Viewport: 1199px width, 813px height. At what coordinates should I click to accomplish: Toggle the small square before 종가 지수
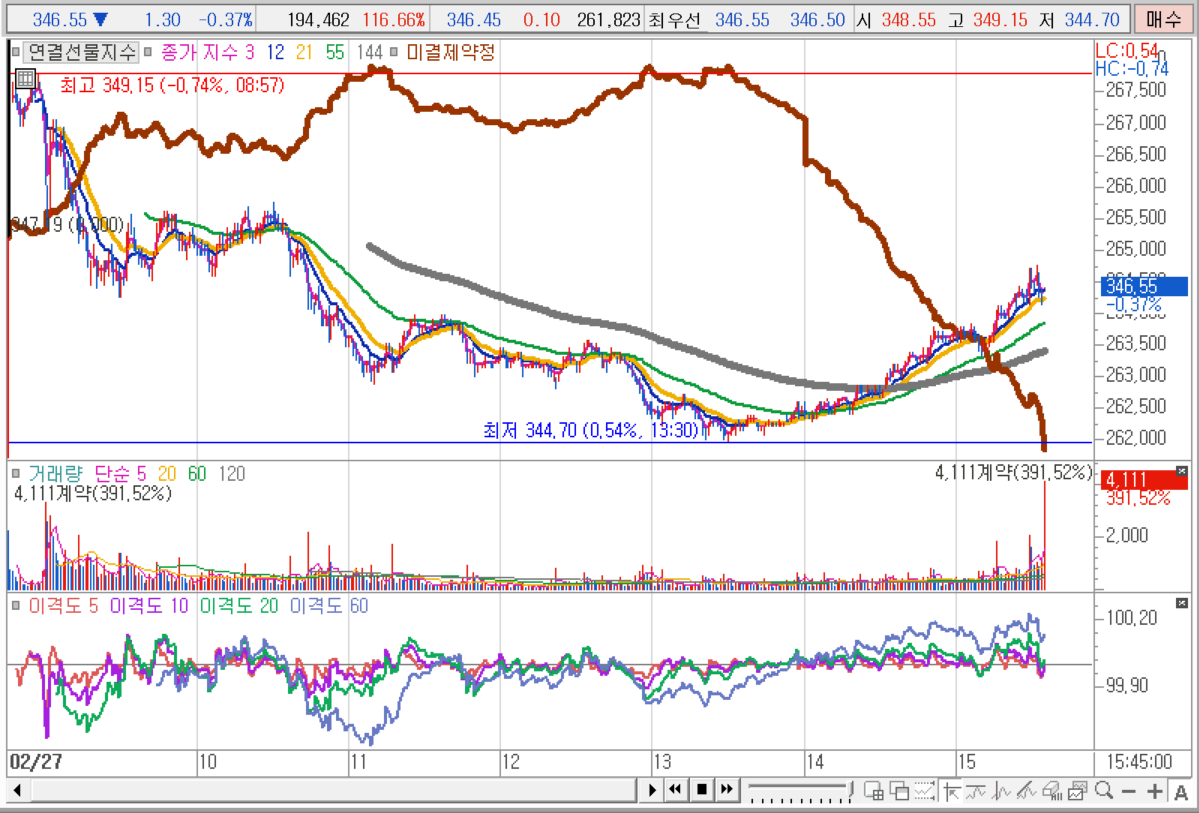pyautogui.click(x=147, y=52)
